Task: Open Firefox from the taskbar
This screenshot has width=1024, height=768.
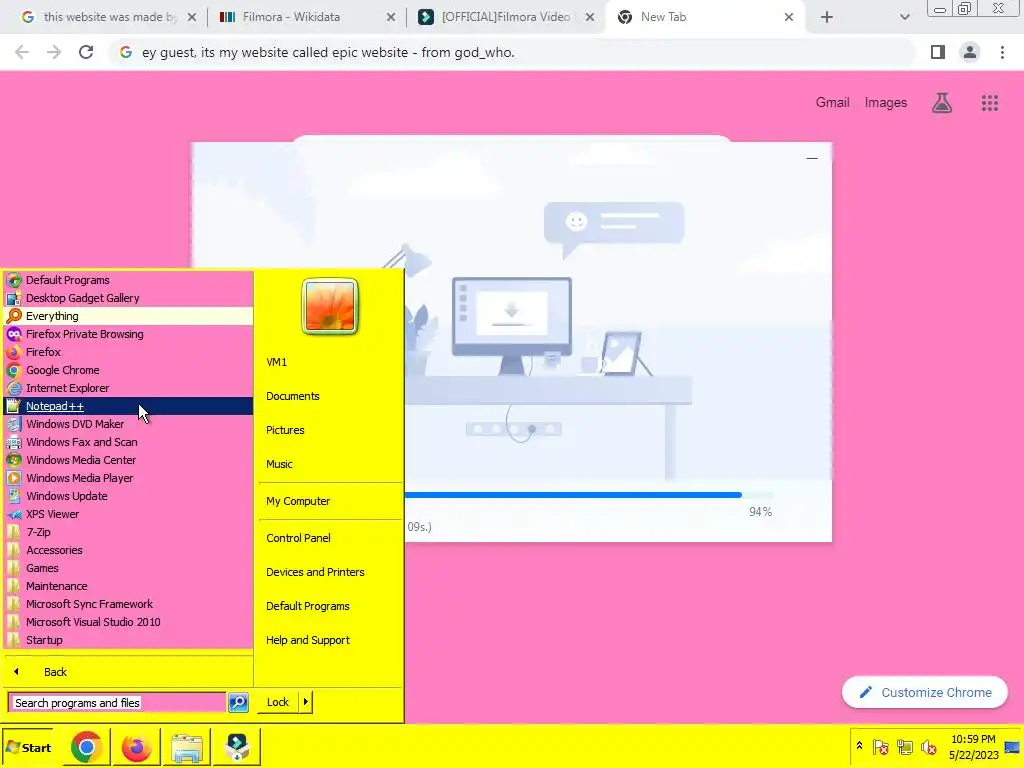Action: click(x=136, y=748)
